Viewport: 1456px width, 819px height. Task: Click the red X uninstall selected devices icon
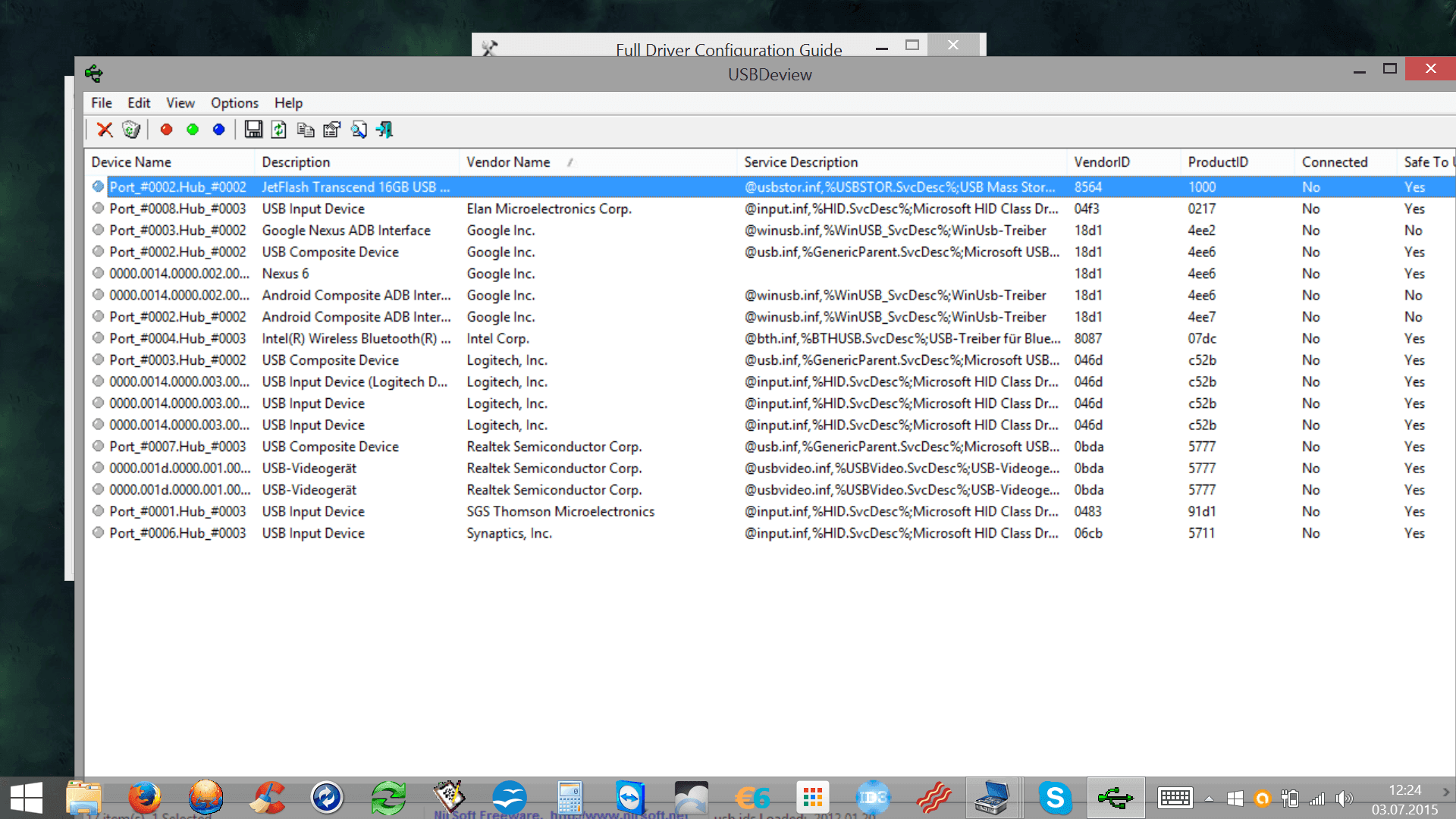click(x=105, y=130)
